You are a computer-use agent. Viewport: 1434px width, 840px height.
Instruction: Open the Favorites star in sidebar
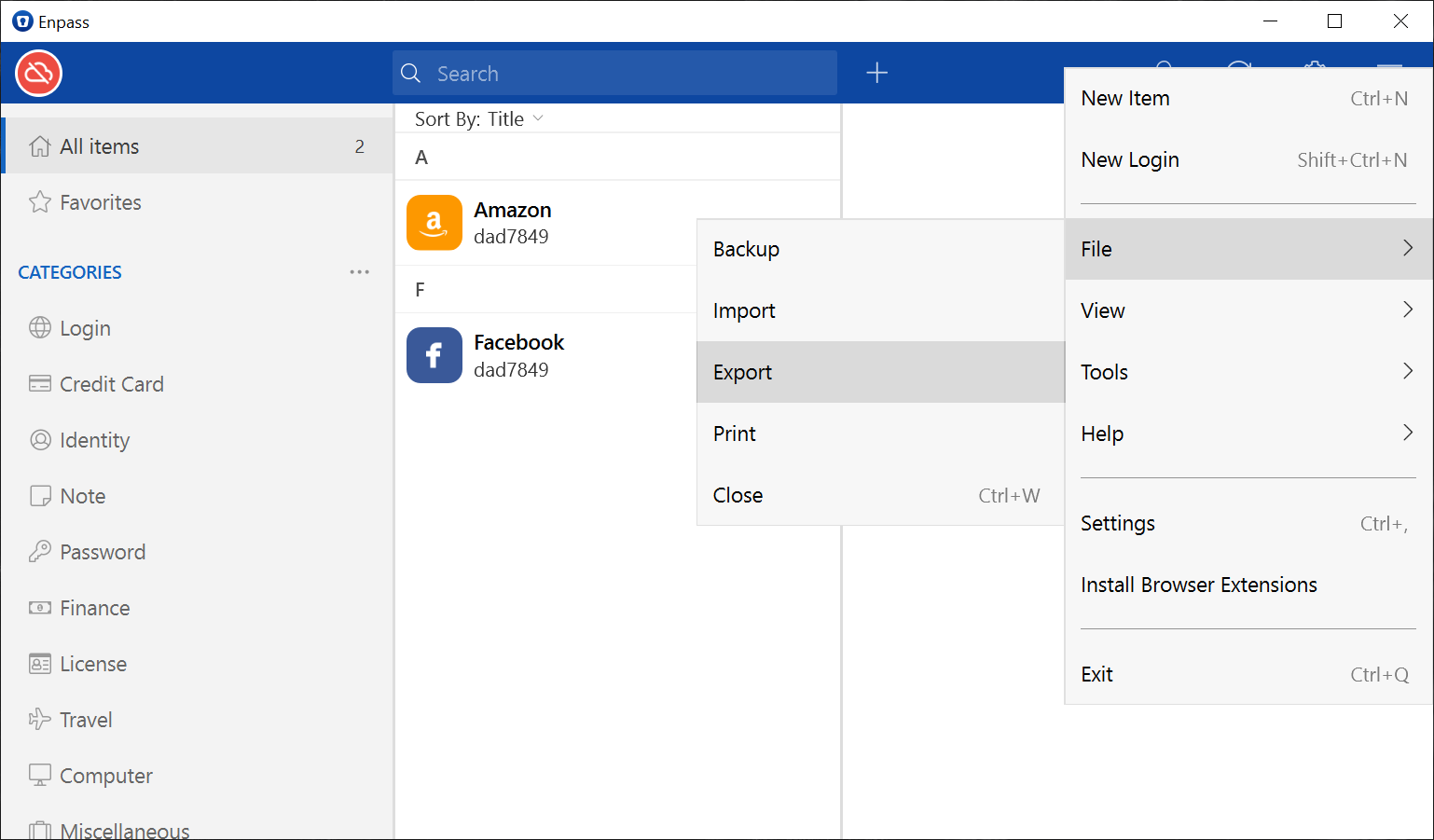tap(40, 202)
